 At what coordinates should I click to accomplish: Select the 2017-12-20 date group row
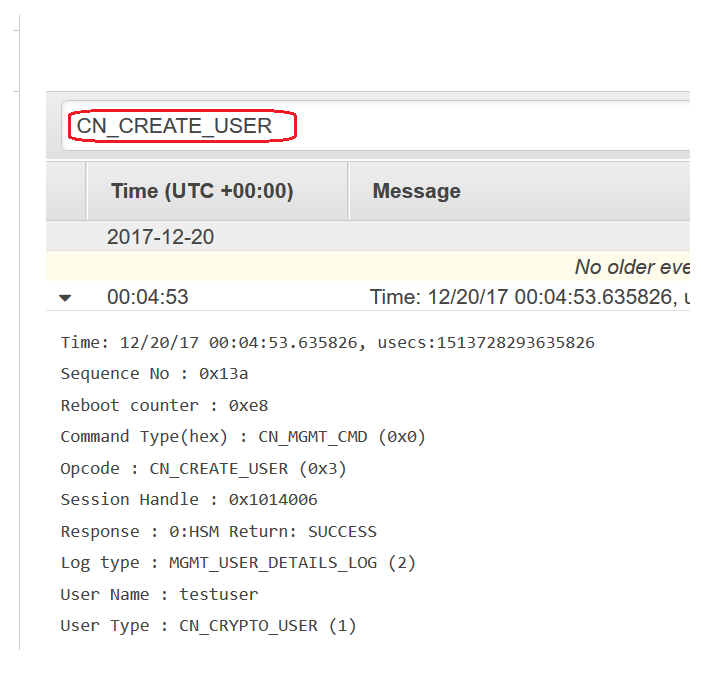click(x=368, y=236)
